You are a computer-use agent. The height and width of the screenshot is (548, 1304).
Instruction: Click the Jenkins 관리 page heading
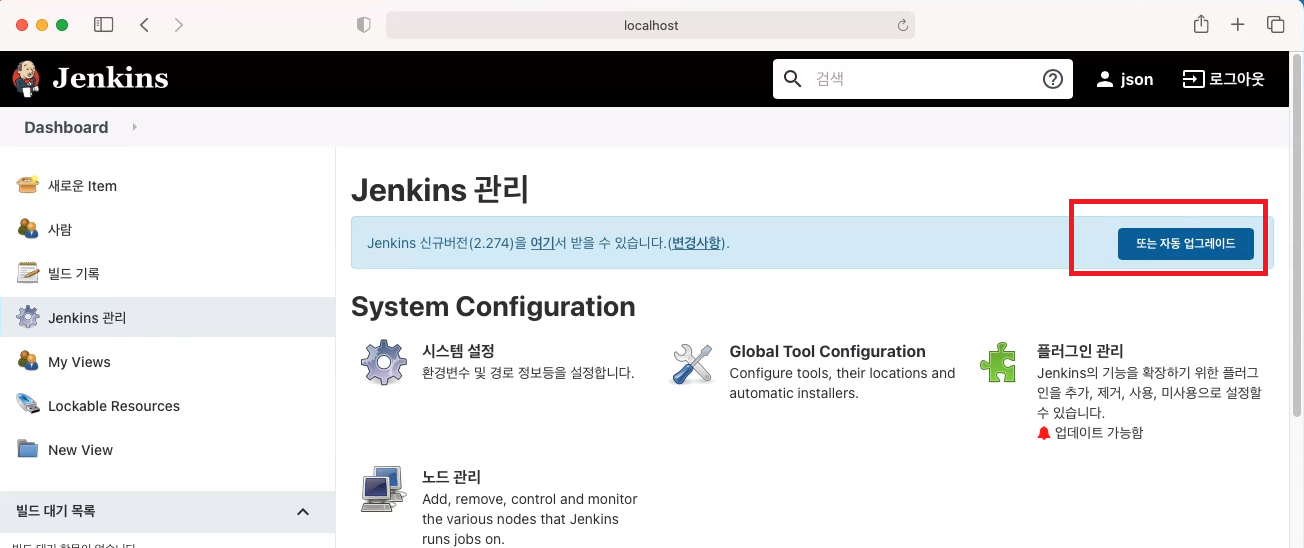440,189
